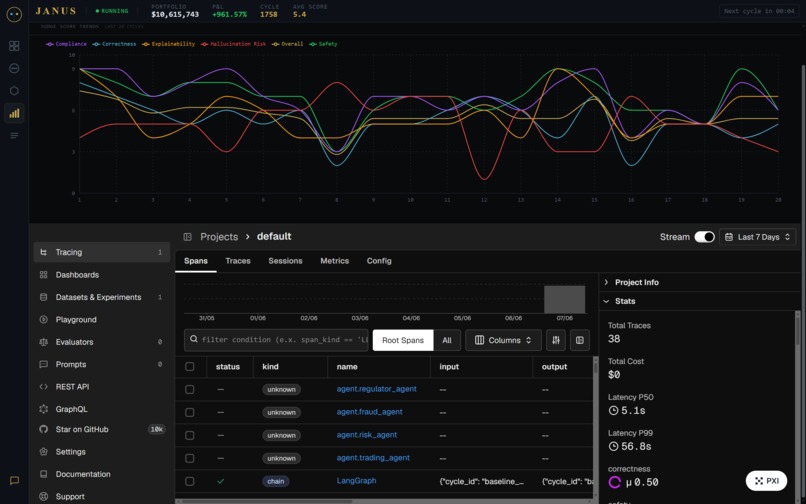
Task: Select the bar chart analytics icon
Action: pos(14,113)
